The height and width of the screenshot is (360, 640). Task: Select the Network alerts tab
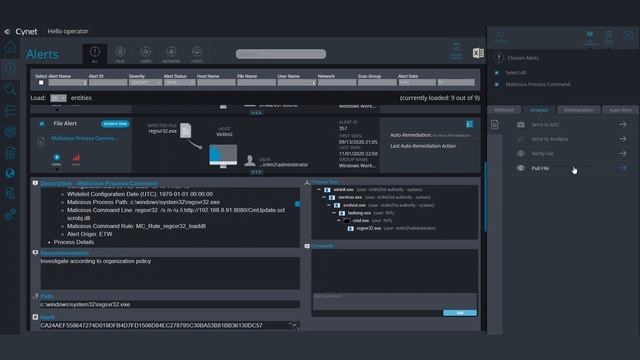171,54
